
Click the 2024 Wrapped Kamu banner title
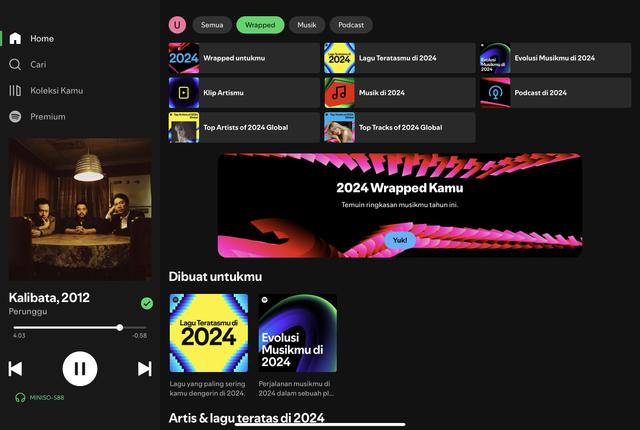click(400, 188)
